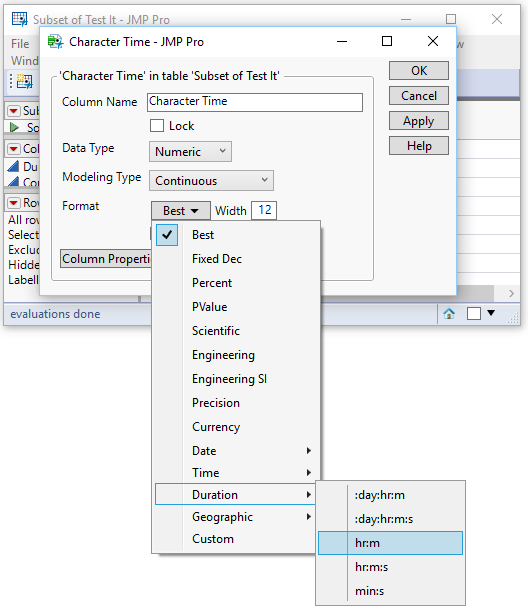The image size is (528, 613).
Task: Click the Best format dropdown button
Action: [181, 211]
